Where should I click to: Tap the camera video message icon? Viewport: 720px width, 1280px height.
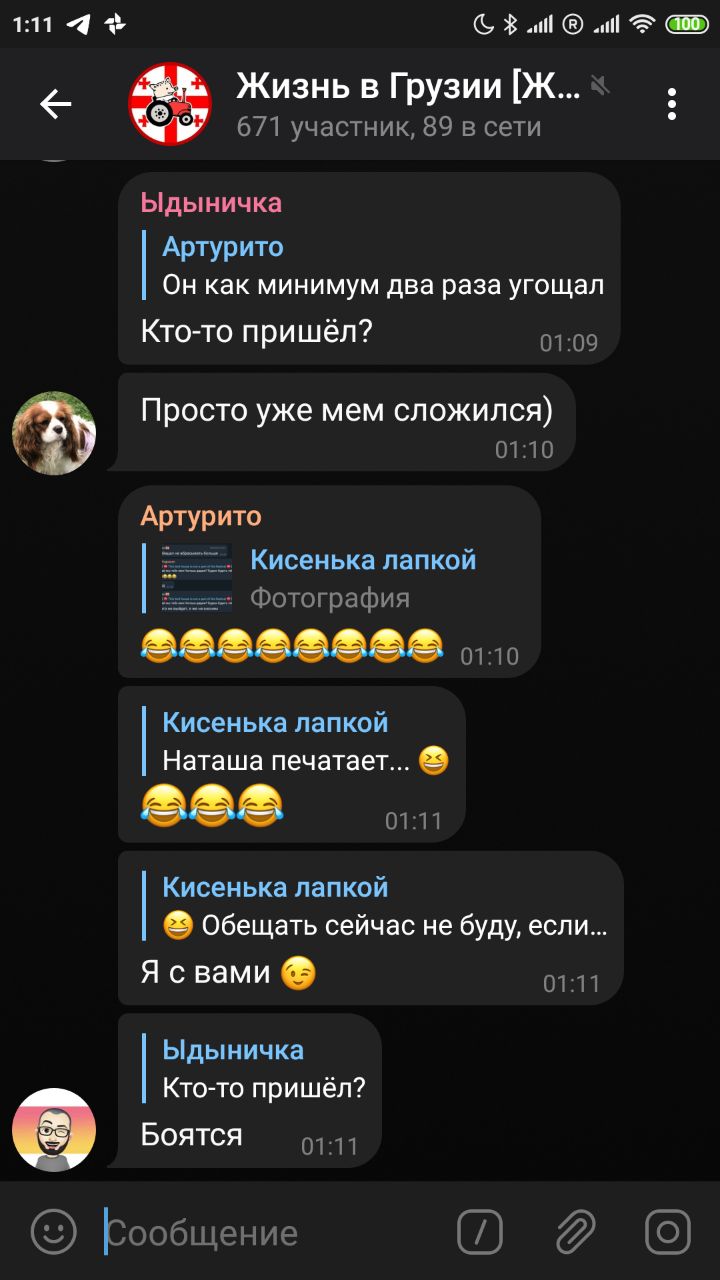pyautogui.click(x=668, y=1232)
